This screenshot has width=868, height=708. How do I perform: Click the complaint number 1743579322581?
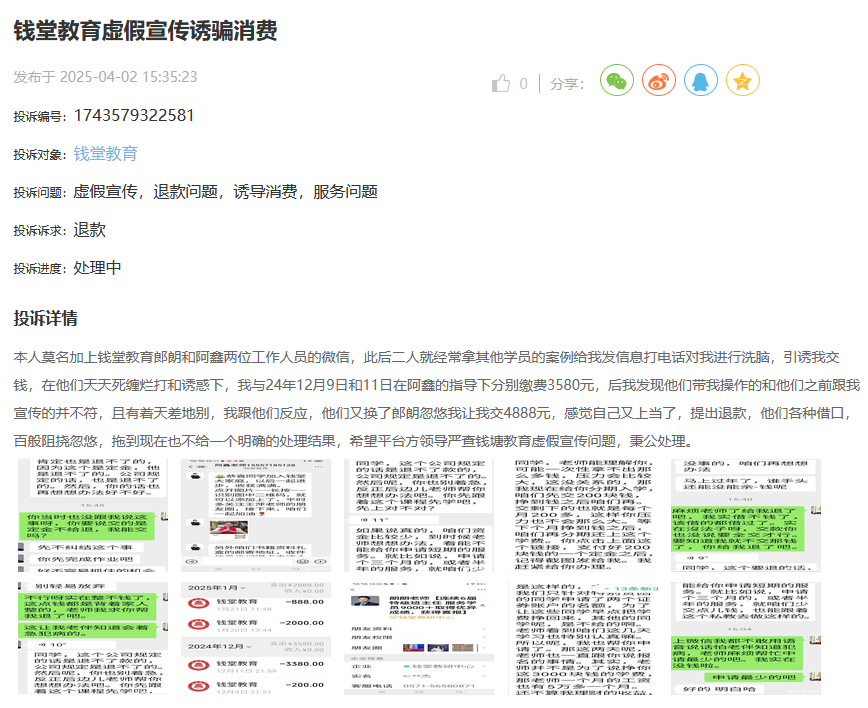134,115
